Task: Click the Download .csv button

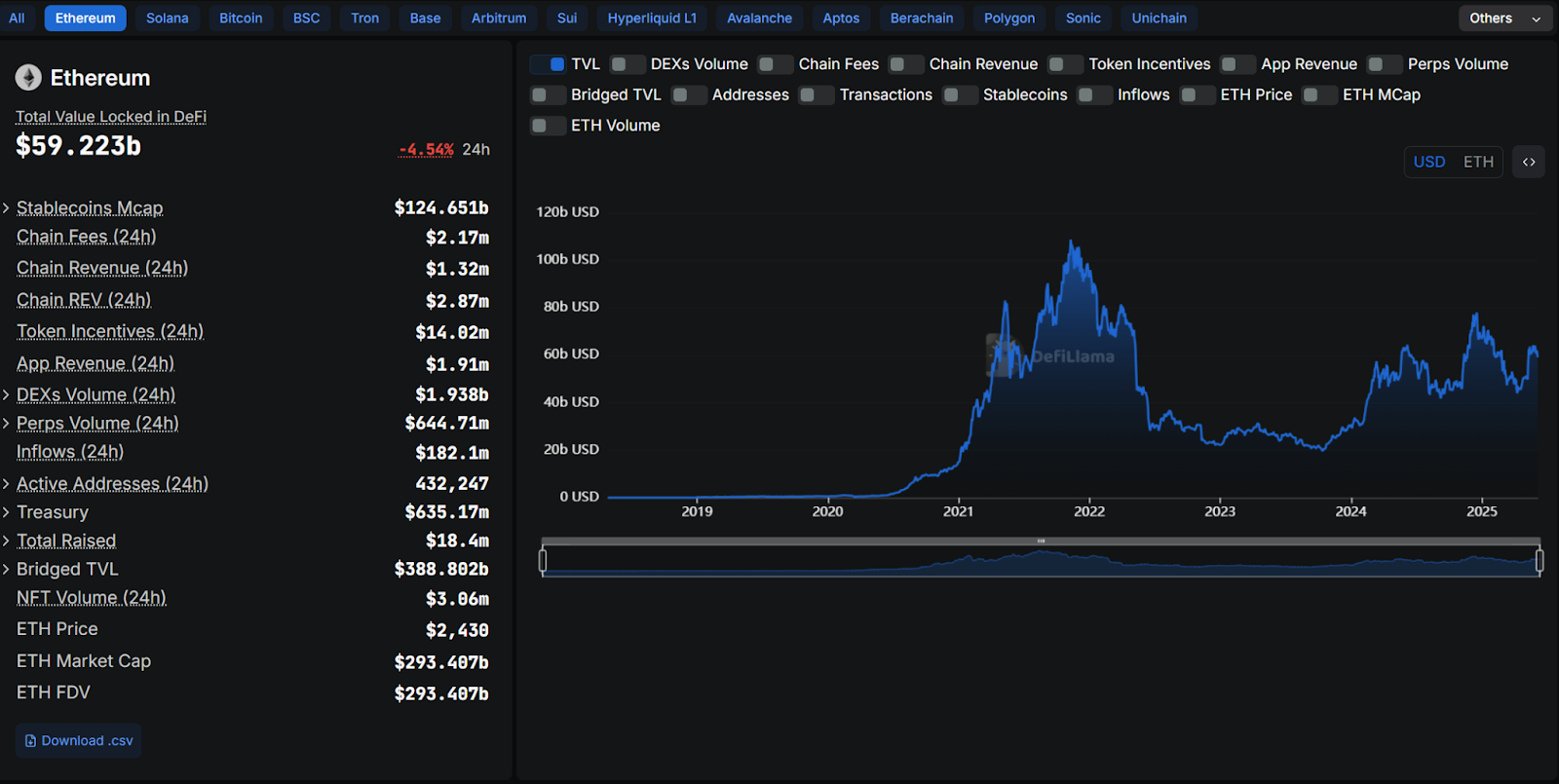Action: tap(79, 741)
